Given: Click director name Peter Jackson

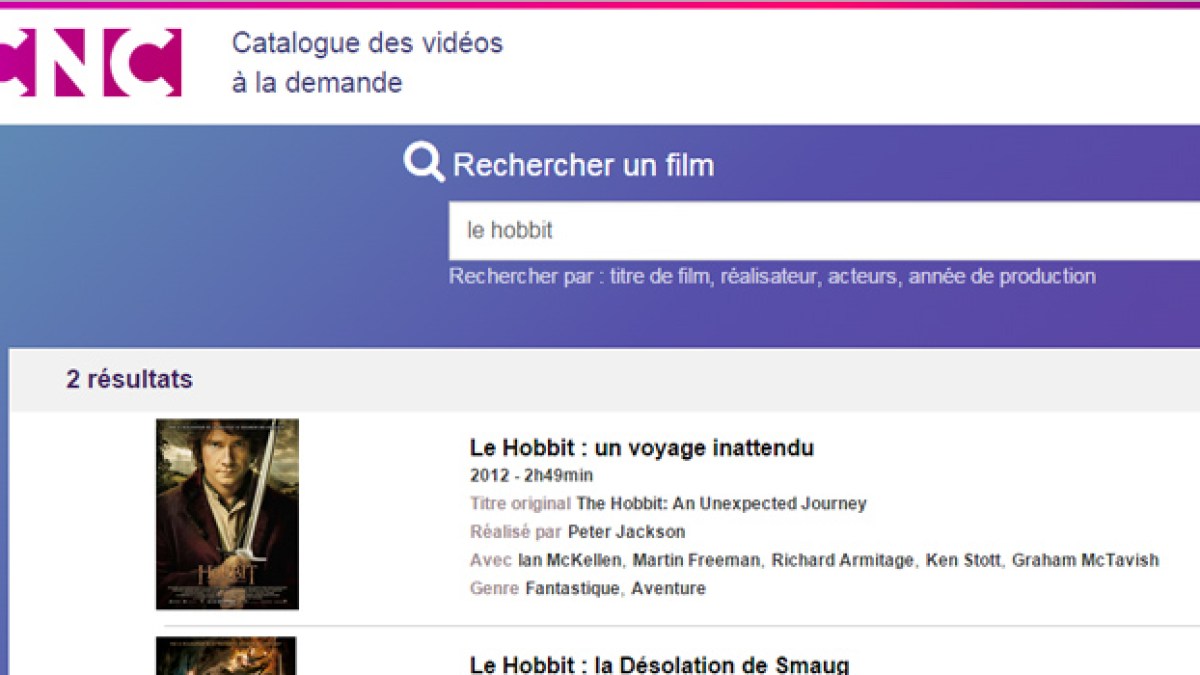Looking at the screenshot, I should (x=627, y=532).
